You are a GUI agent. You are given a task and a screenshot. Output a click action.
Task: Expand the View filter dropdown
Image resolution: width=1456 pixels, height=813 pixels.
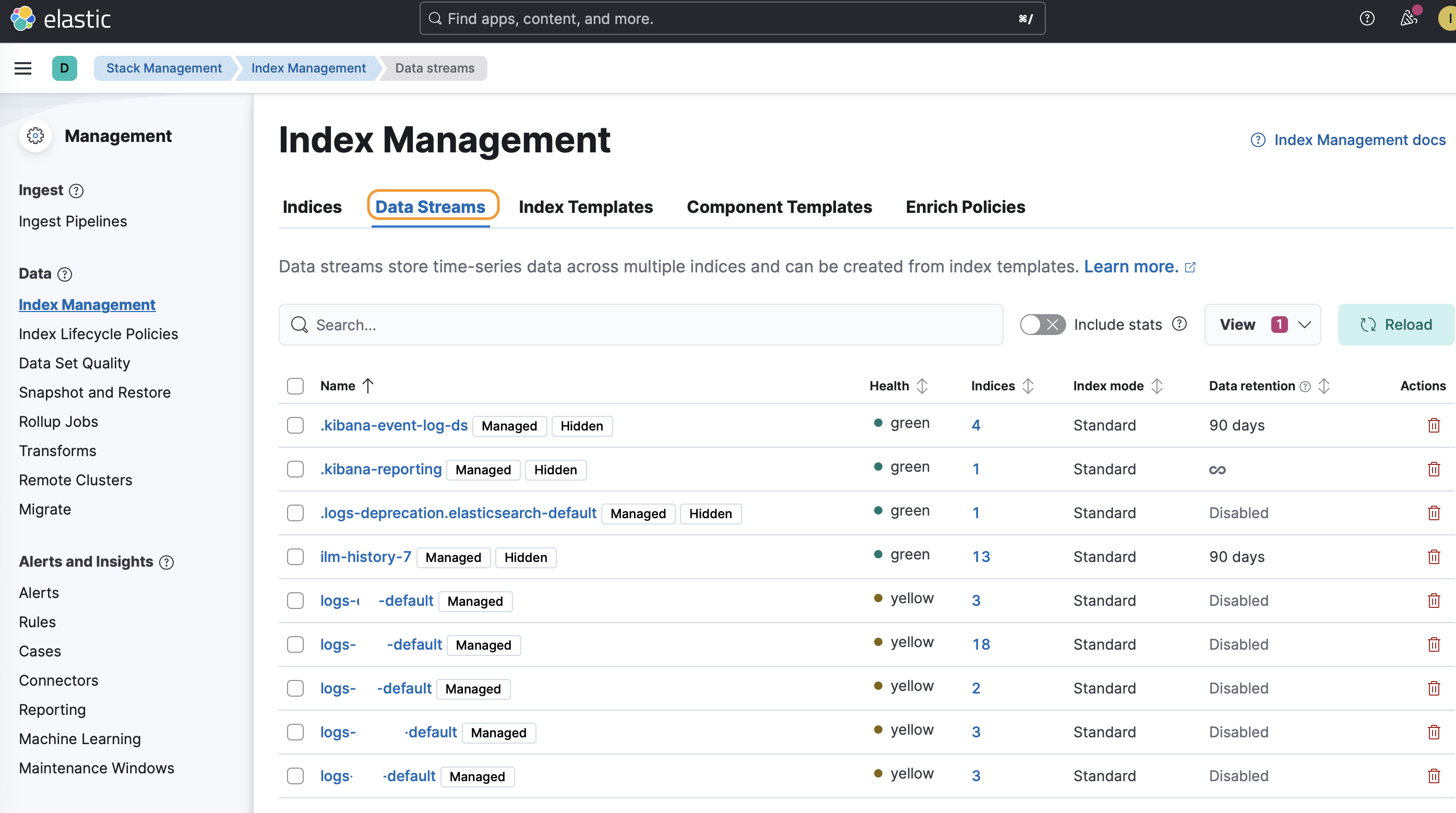(x=1262, y=325)
